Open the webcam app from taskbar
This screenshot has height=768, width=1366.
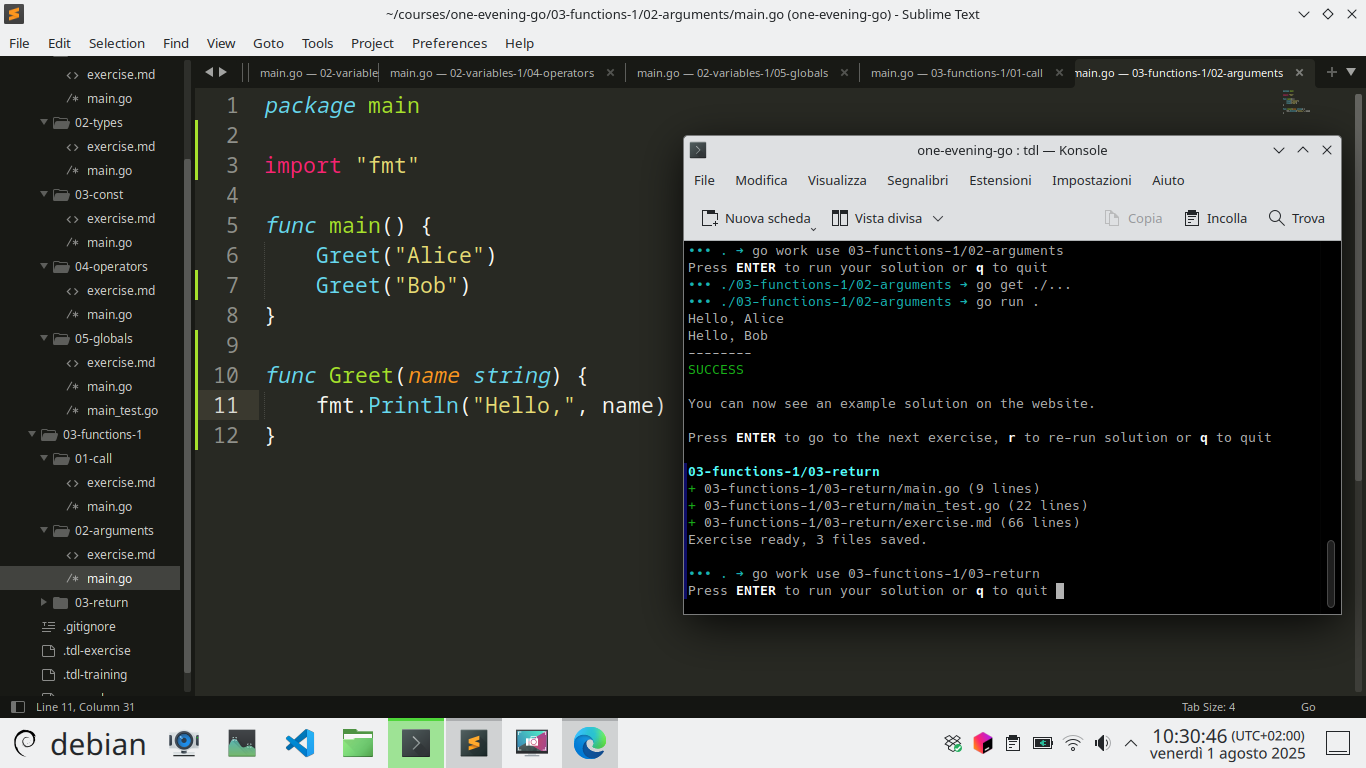tap(184, 743)
